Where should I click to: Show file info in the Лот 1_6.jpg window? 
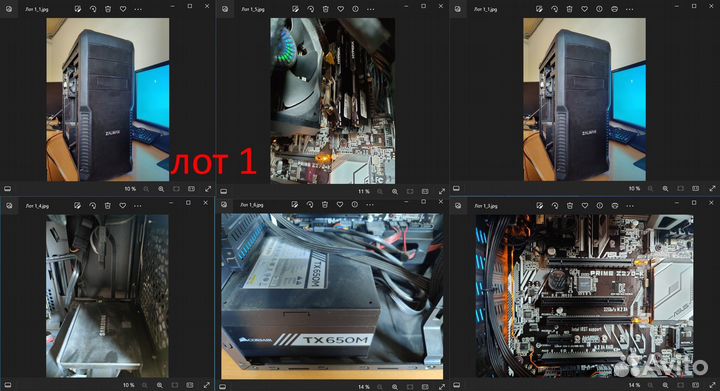click(x=354, y=205)
